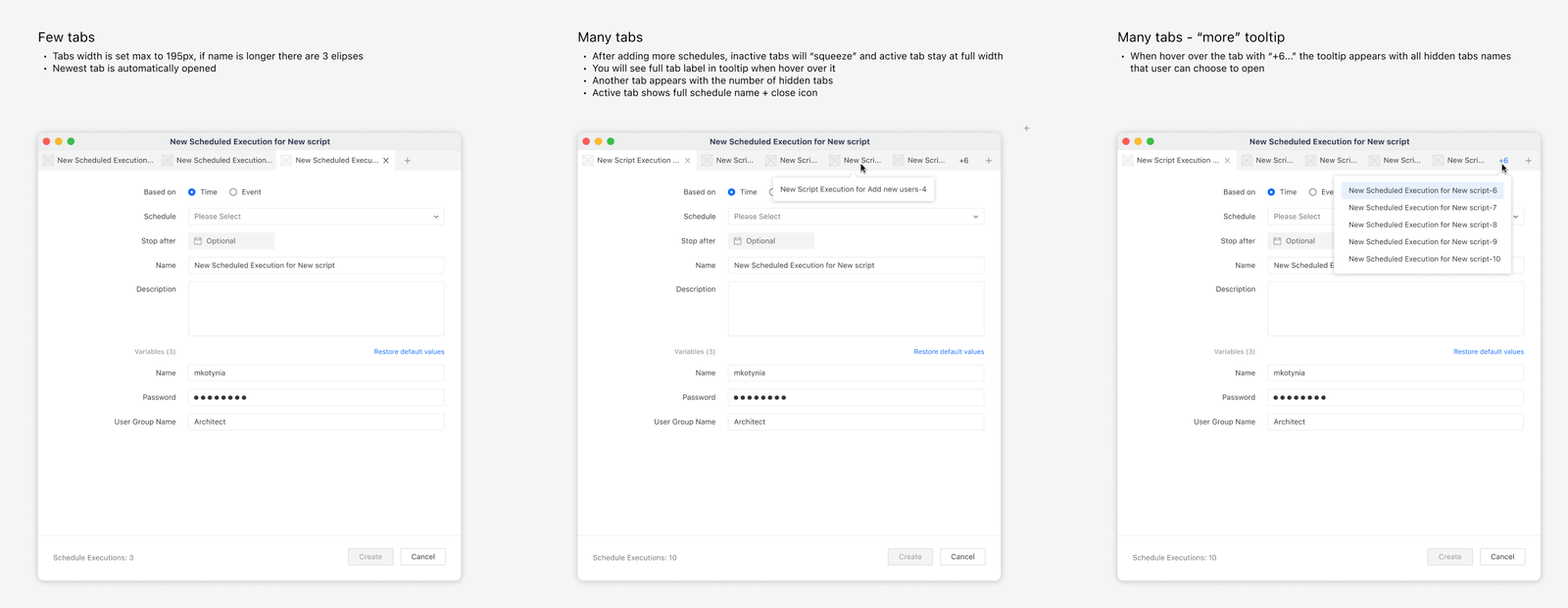Click Restore default values in the Many tabs window
This screenshot has width=1568, height=608.
tap(949, 352)
